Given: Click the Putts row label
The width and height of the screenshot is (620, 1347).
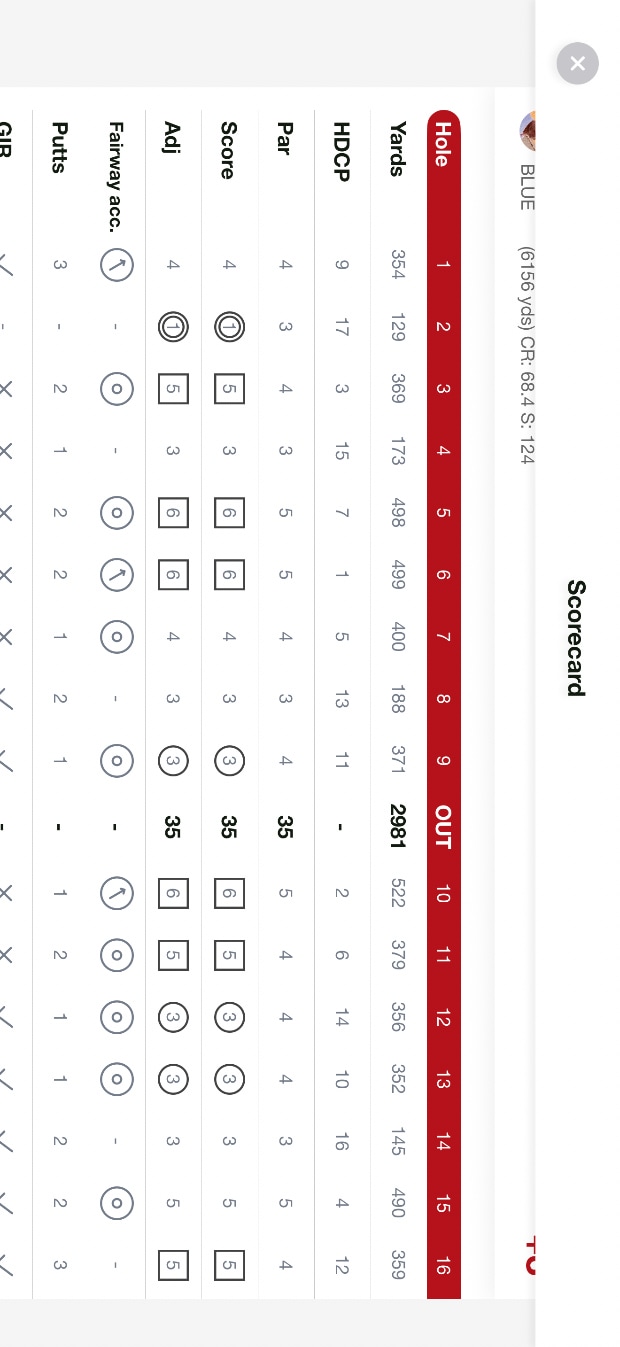Looking at the screenshot, I should click(x=60, y=147).
